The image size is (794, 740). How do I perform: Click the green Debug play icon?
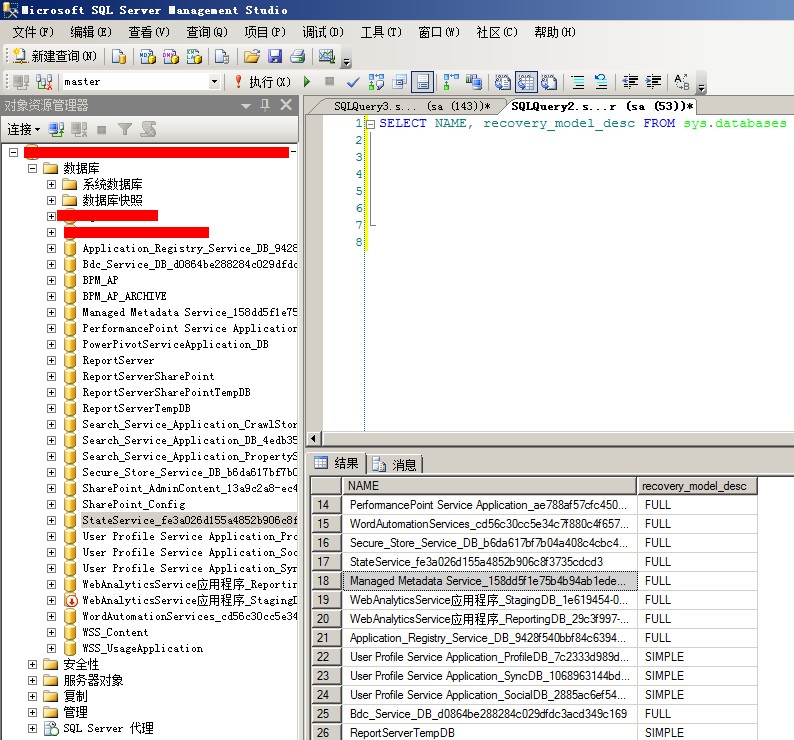pyautogui.click(x=307, y=82)
